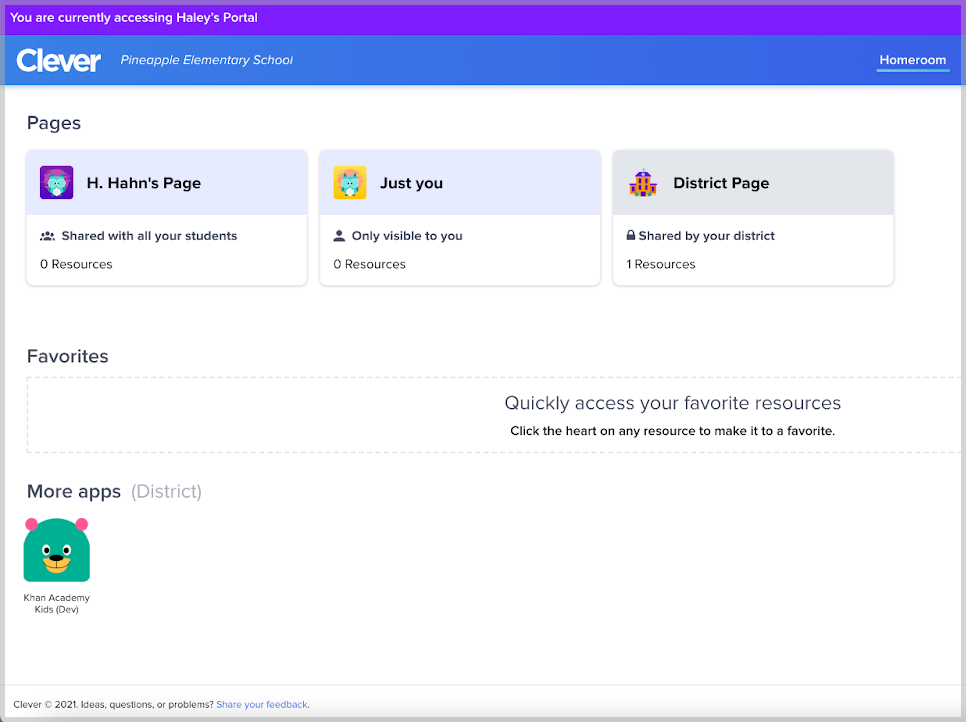Open the District Page title

721,183
